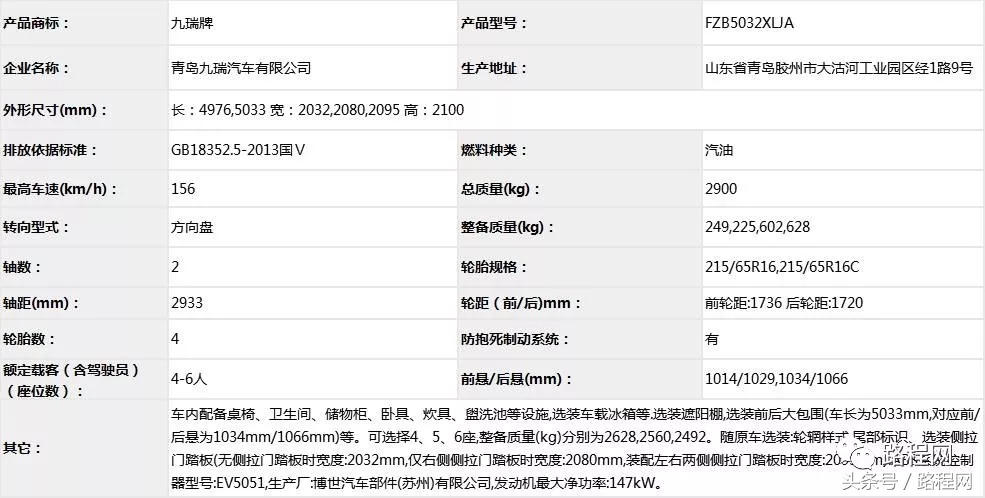Select track value 前轮距:1736 后轮距:1720
Viewport: 985px width, 498px height.
(784, 303)
